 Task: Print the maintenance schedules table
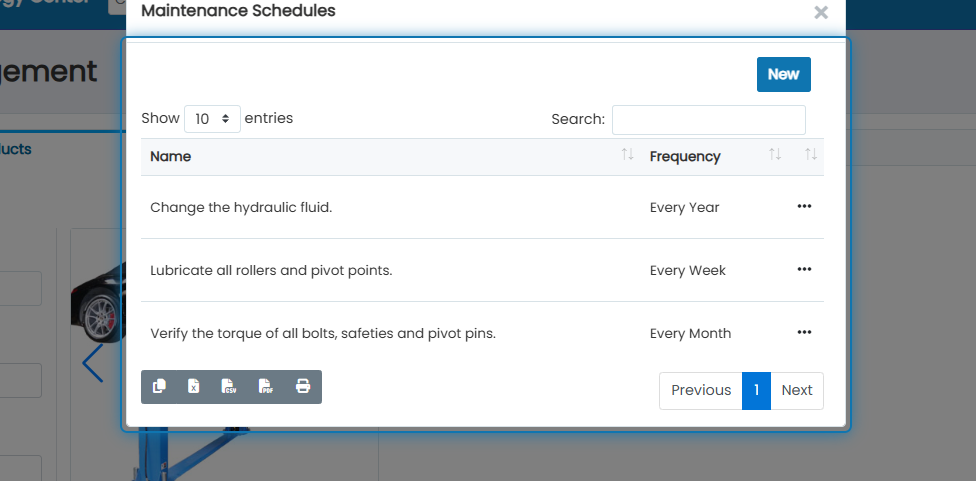303,386
